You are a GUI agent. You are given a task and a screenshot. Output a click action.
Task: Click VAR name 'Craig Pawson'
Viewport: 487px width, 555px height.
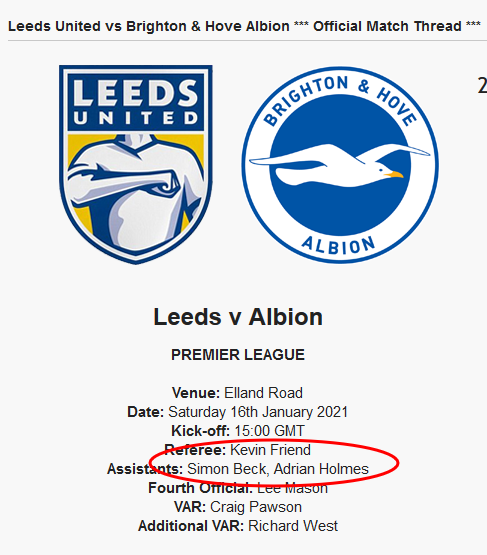pos(256,507)
